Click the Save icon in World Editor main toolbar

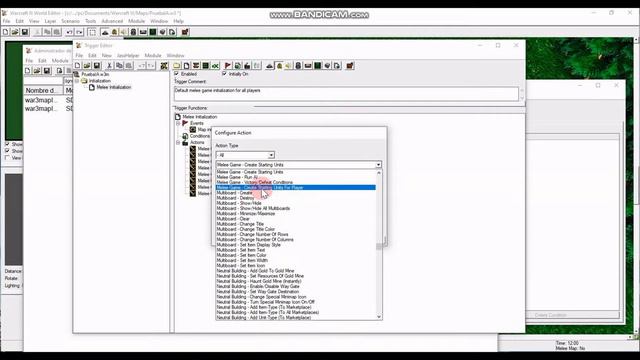pos(25,32)
